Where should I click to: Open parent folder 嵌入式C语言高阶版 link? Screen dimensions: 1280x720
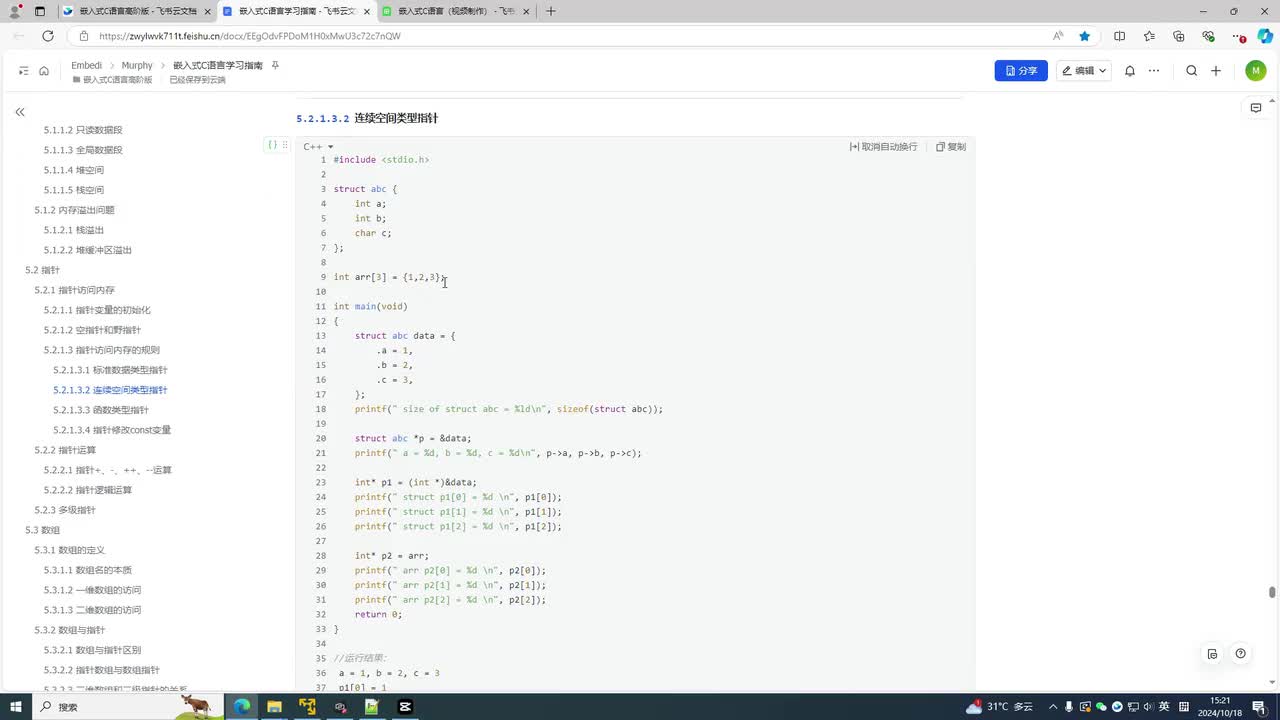coord(112,80)
